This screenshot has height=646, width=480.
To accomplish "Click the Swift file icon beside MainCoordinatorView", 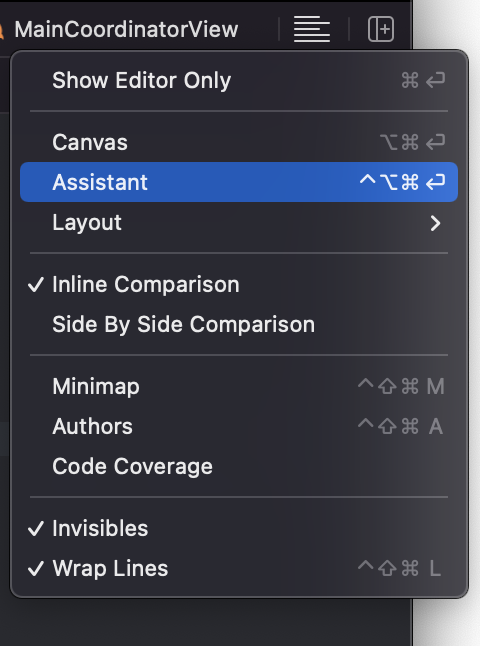I will pyautogui.click(x=2, y=30).
